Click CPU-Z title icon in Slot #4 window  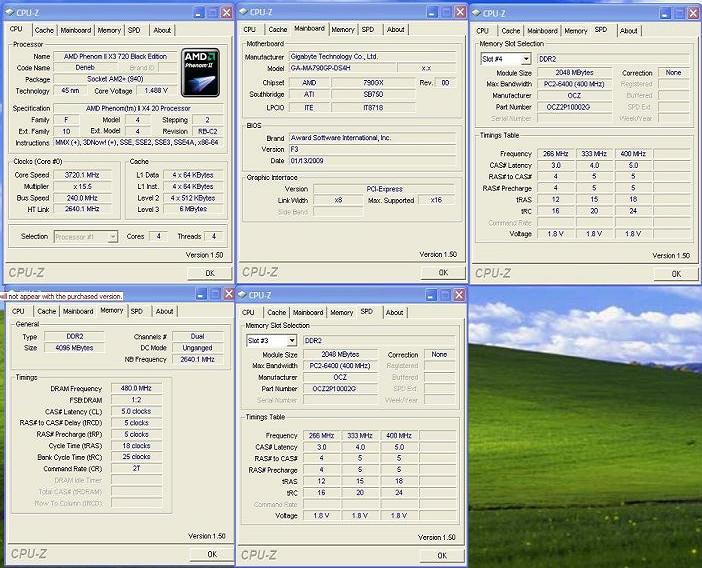[x=478, y=12]
